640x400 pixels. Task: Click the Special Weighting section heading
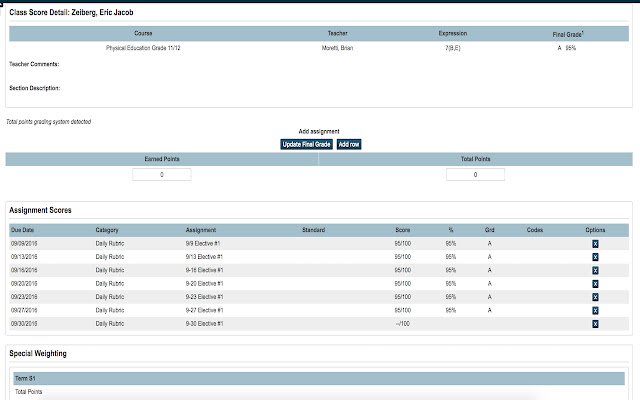click(38, 353)
